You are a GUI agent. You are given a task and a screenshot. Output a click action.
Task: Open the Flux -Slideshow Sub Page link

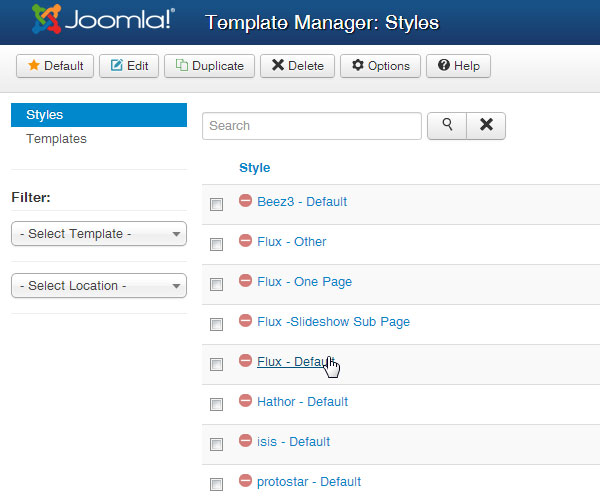pyautogui.click(x=333, y=322)
